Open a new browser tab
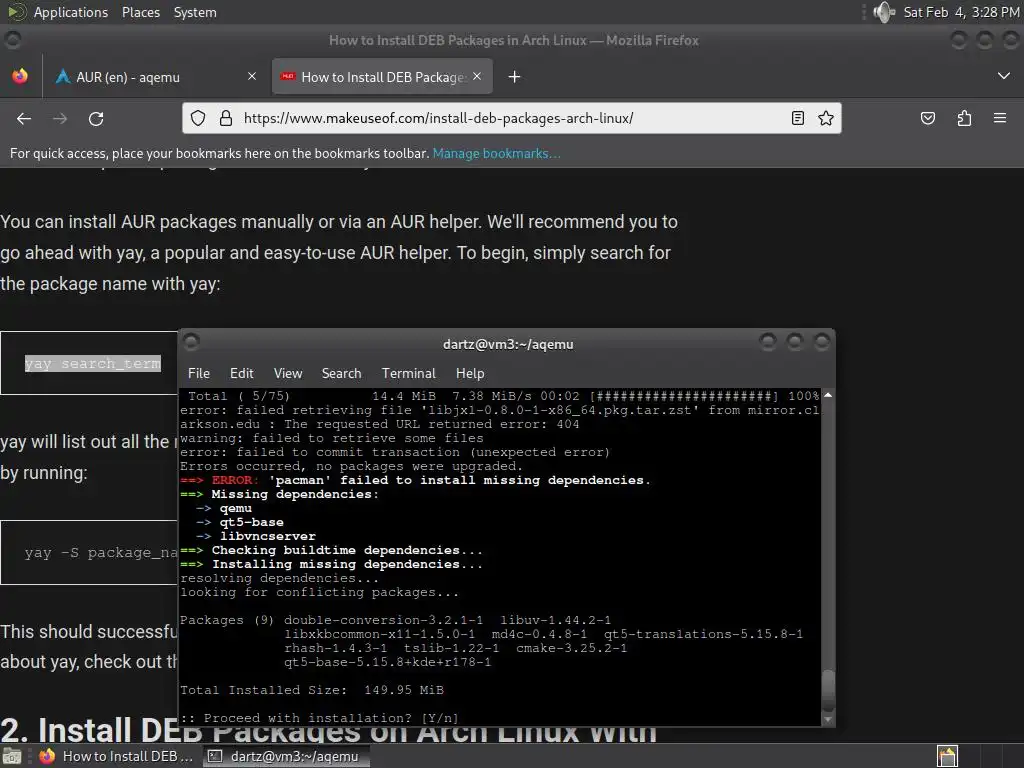1024x768 pixels. pos(515,77)
